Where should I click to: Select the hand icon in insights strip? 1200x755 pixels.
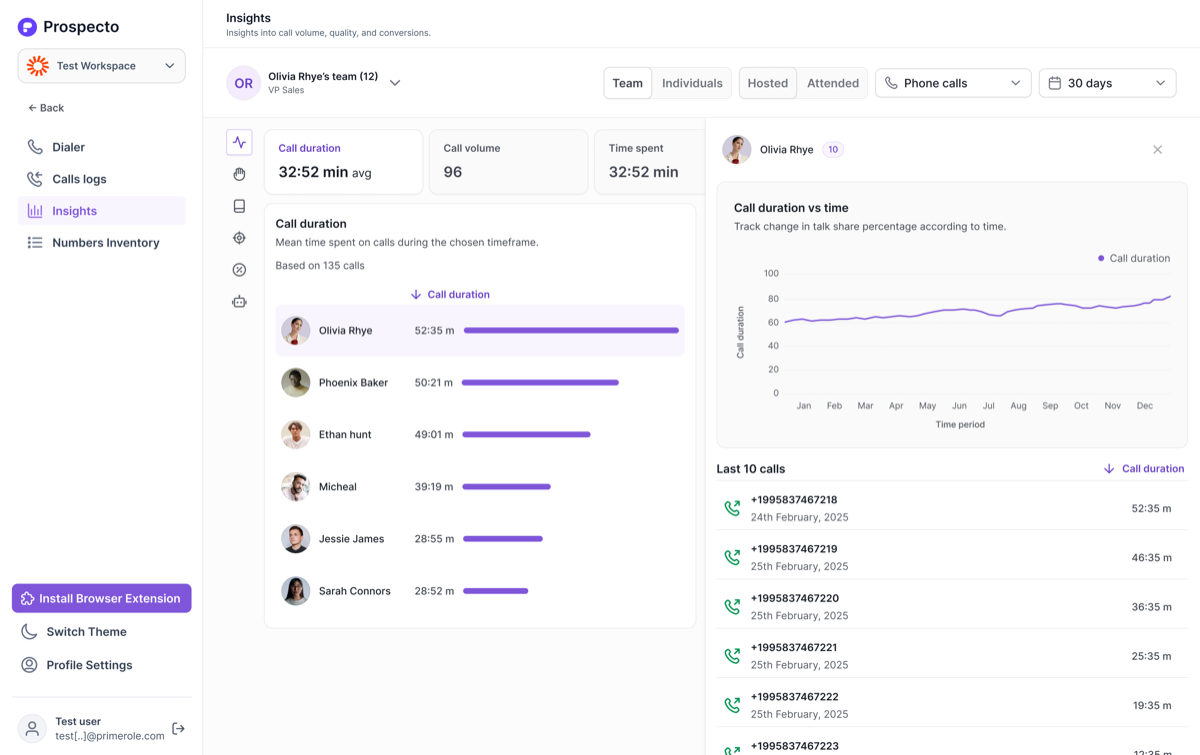coord(239,174)
